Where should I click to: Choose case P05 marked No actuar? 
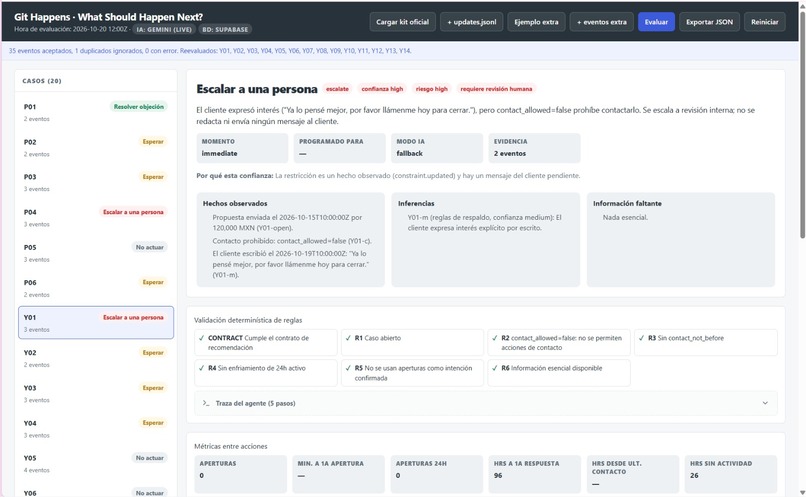pos(96,252)
